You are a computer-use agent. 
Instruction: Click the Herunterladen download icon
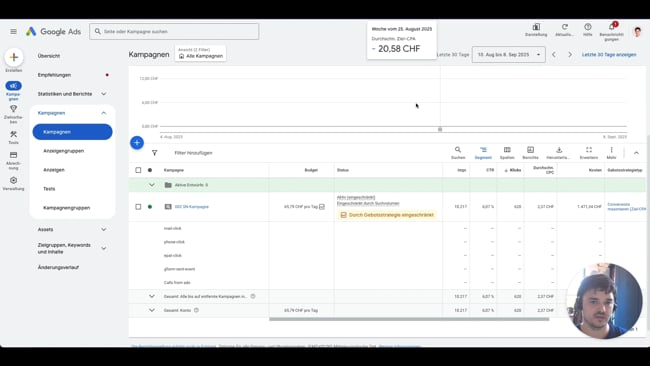pyautogui.click(x=559, y=150)
